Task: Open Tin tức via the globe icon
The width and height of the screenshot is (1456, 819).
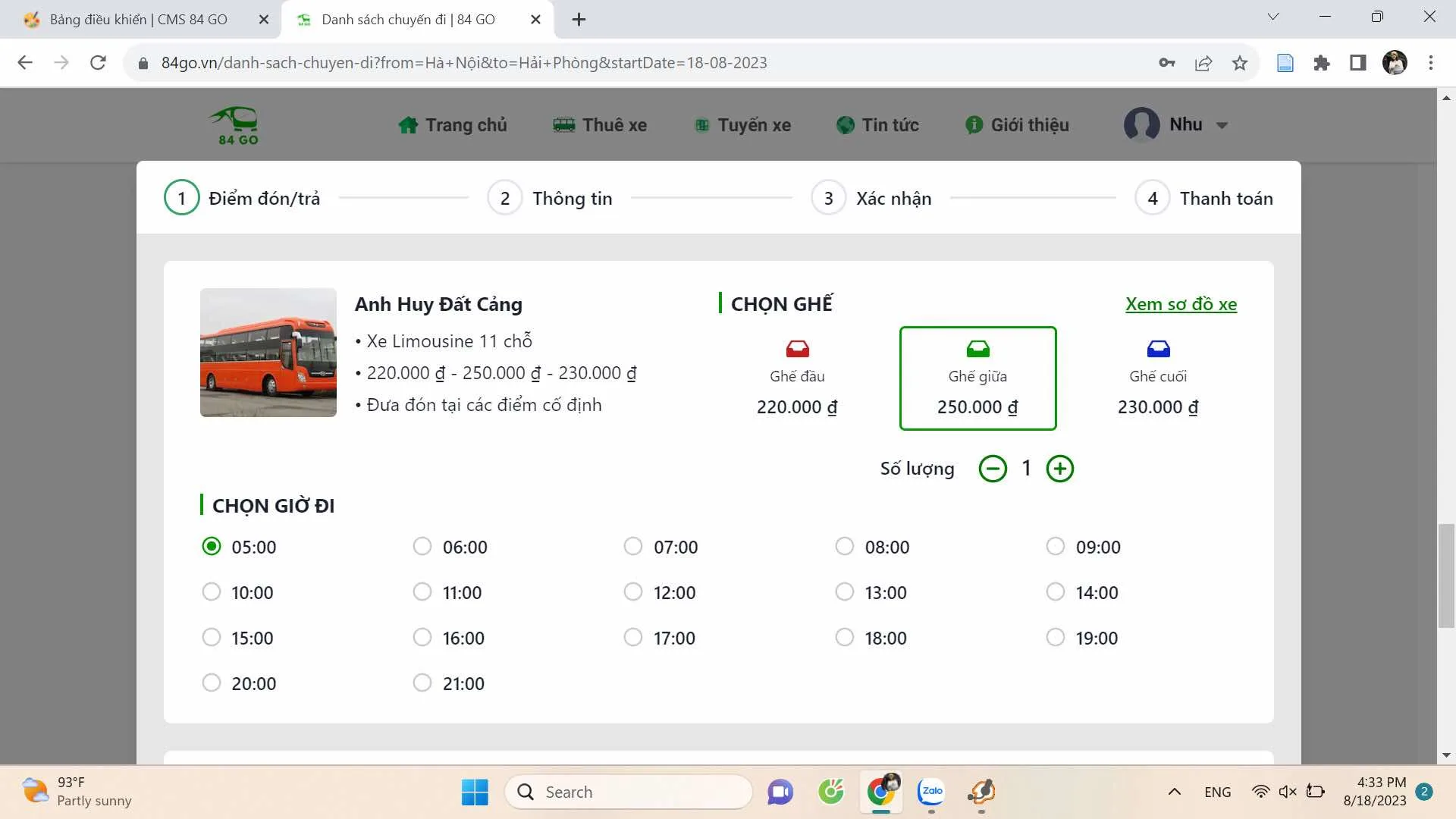Action: 846,124
